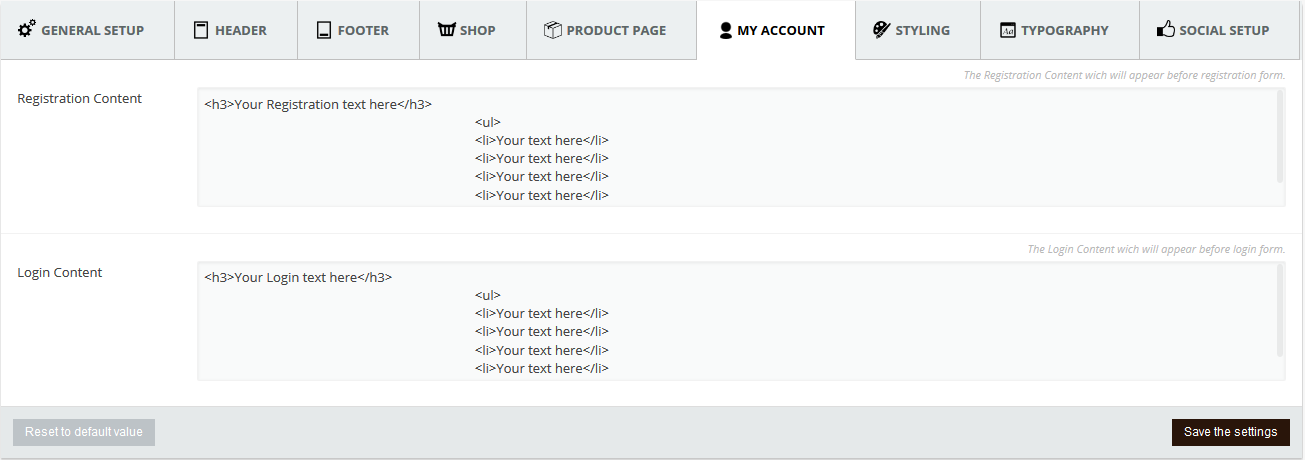
Task: Click the 'Your Login text here' line
Action: pyautogui.click(x=298, y=277)
